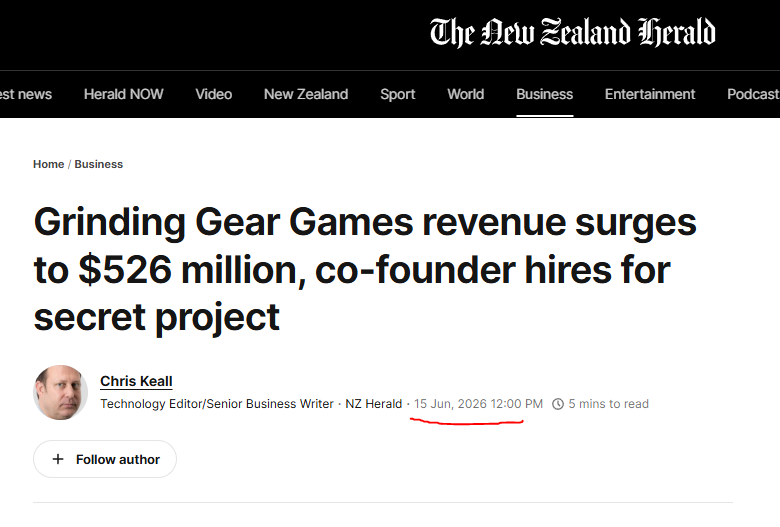The height and width of the screenshot is (527, 780).
Task: Click the plus icon in Follow author
Action: [x=58, y=459]
